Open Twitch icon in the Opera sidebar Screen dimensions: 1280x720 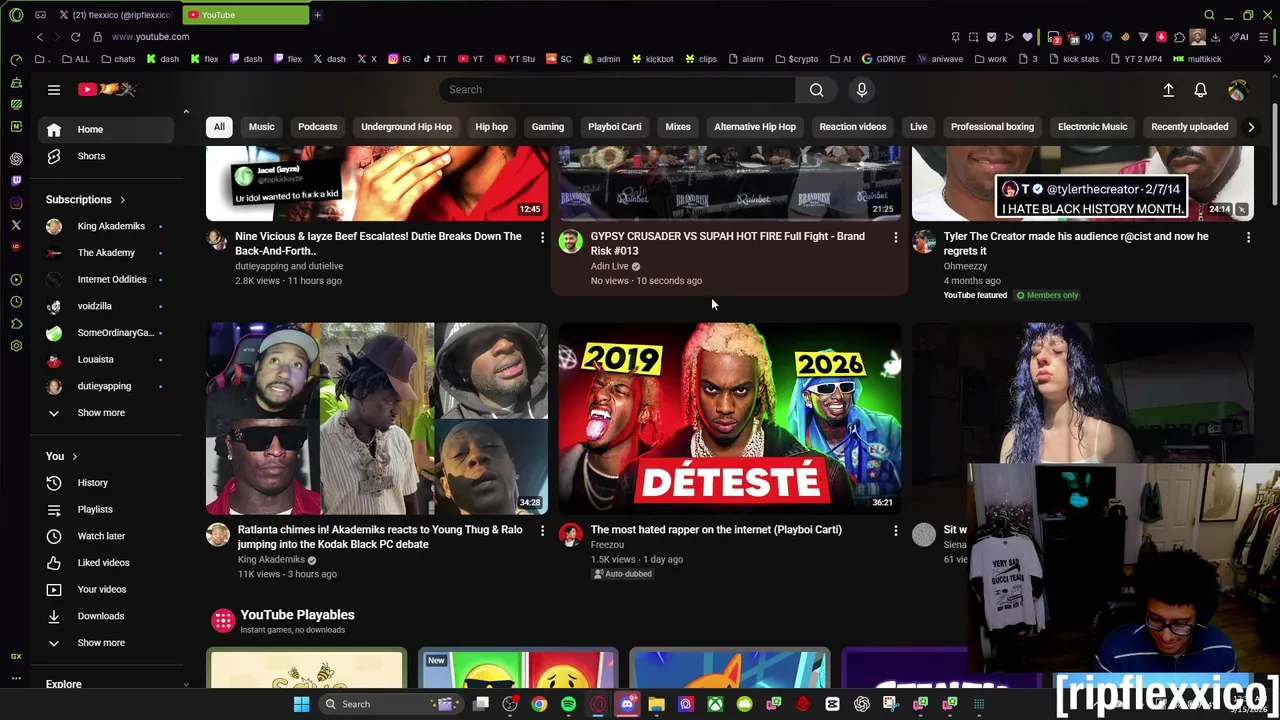(16, 181)
